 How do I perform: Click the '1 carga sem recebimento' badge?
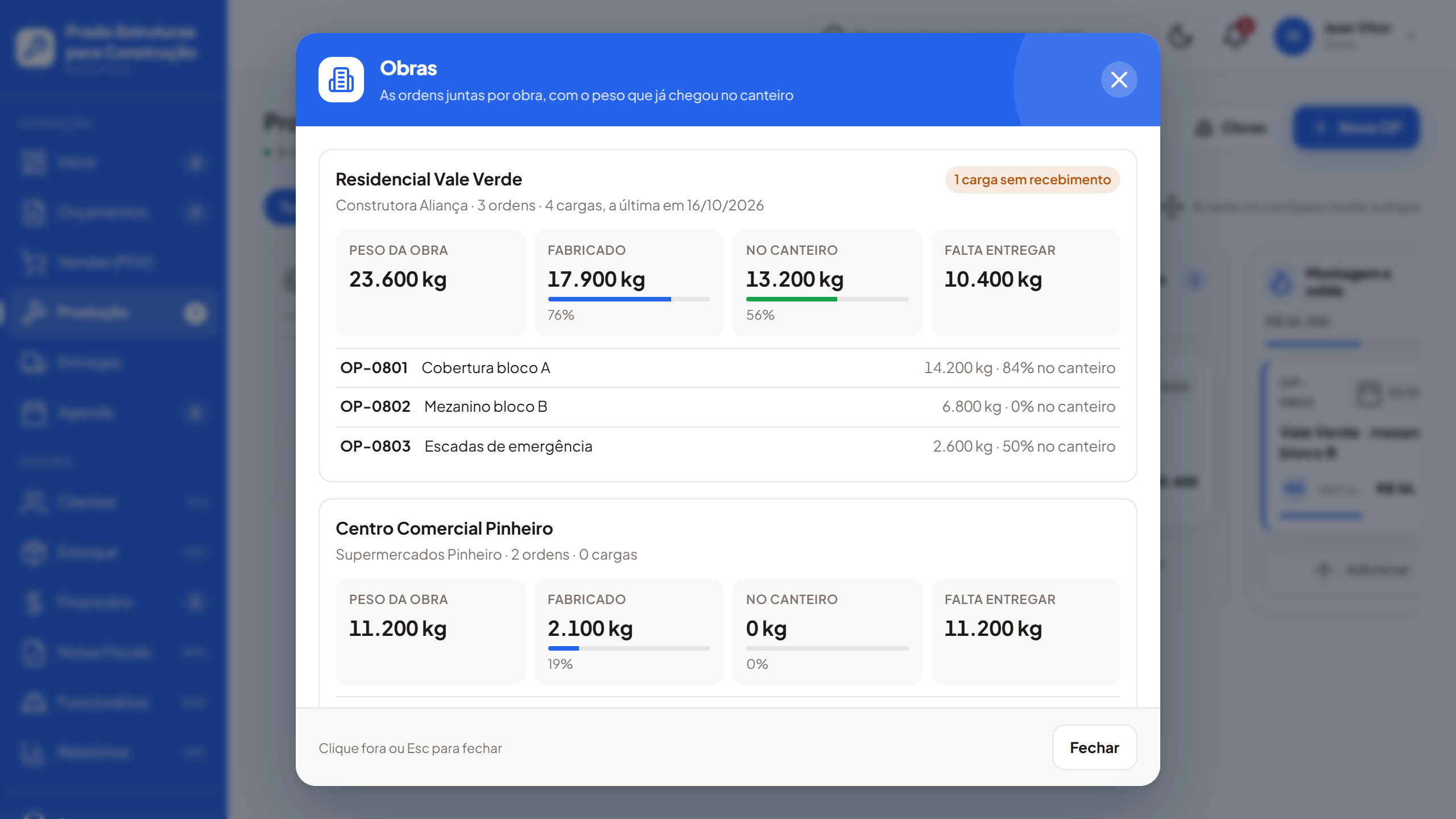pyautogui.click(x=1032, y=180)
